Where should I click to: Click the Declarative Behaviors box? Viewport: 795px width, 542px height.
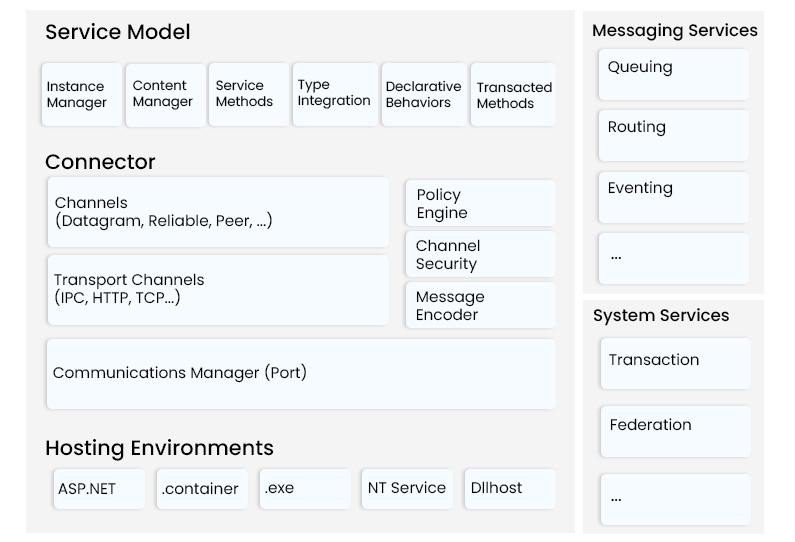click(423, 95)
